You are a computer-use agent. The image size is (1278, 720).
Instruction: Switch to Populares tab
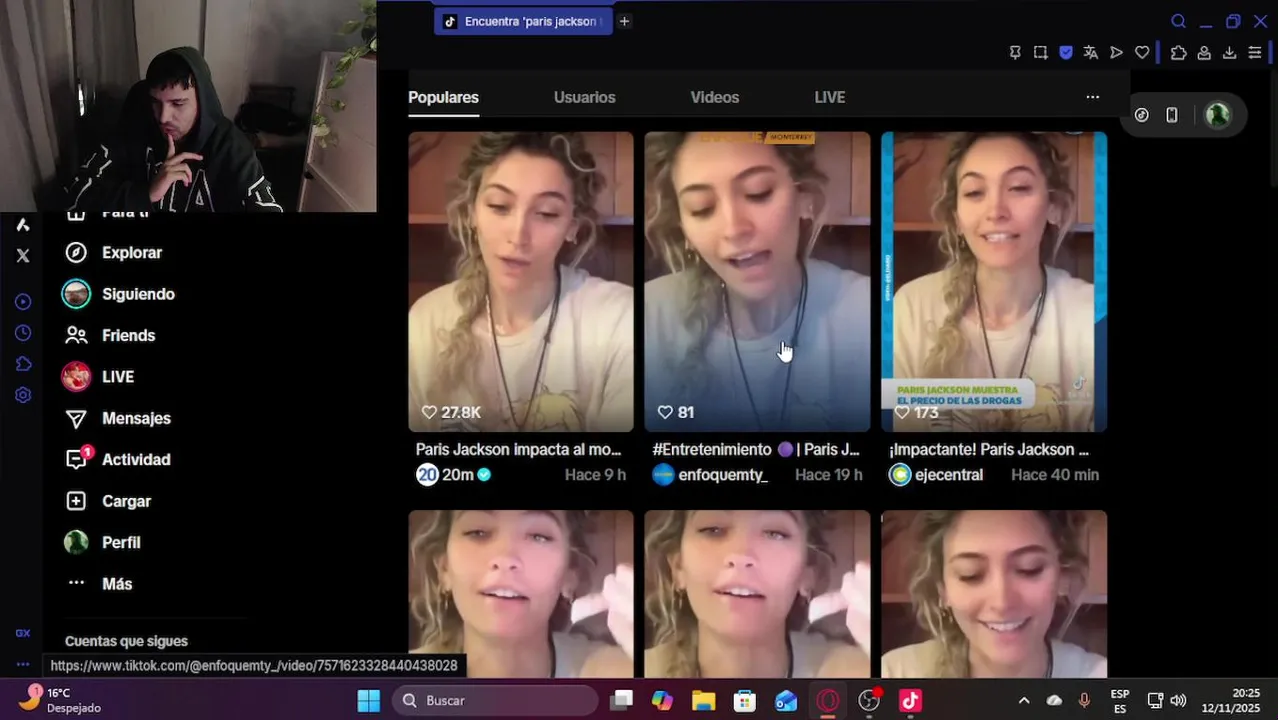pyautogui.click(x=443, y=98)
